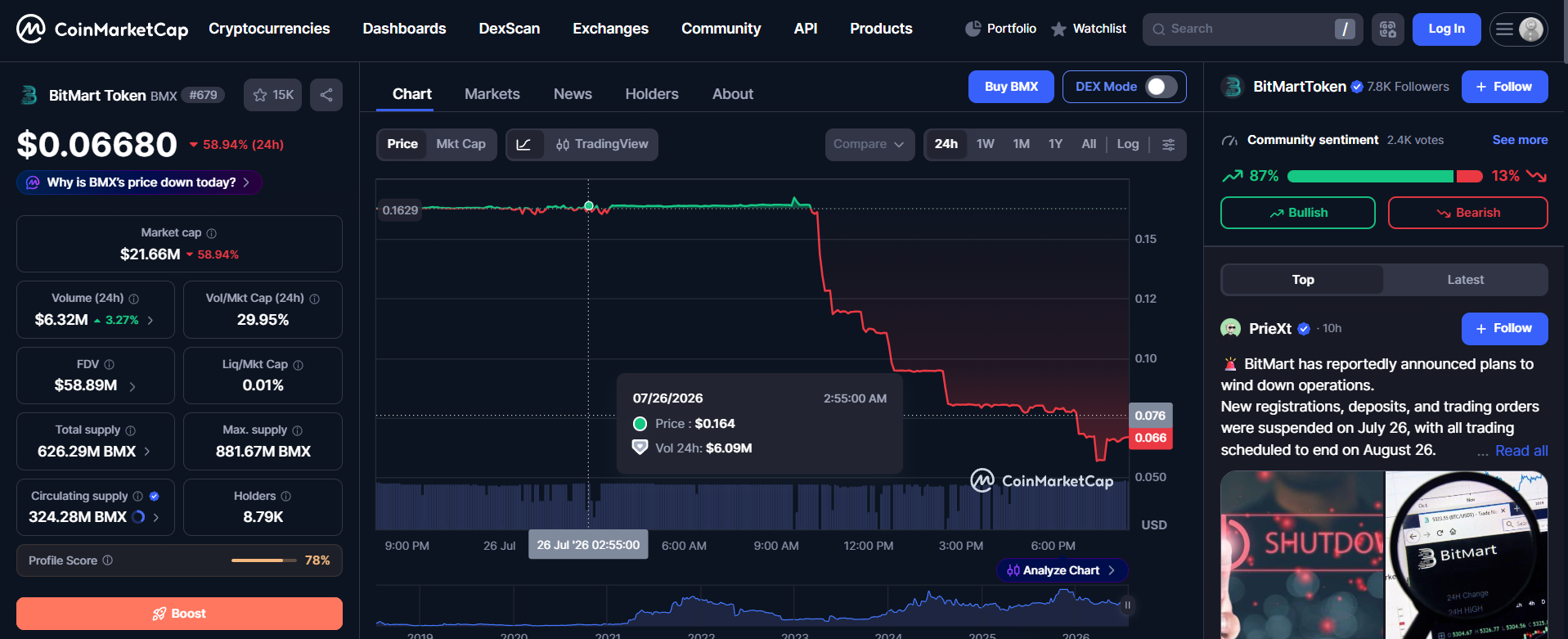Open Cryptocurrencies nav menu
The image size is (1568, 639).
(x=269, y=29)
